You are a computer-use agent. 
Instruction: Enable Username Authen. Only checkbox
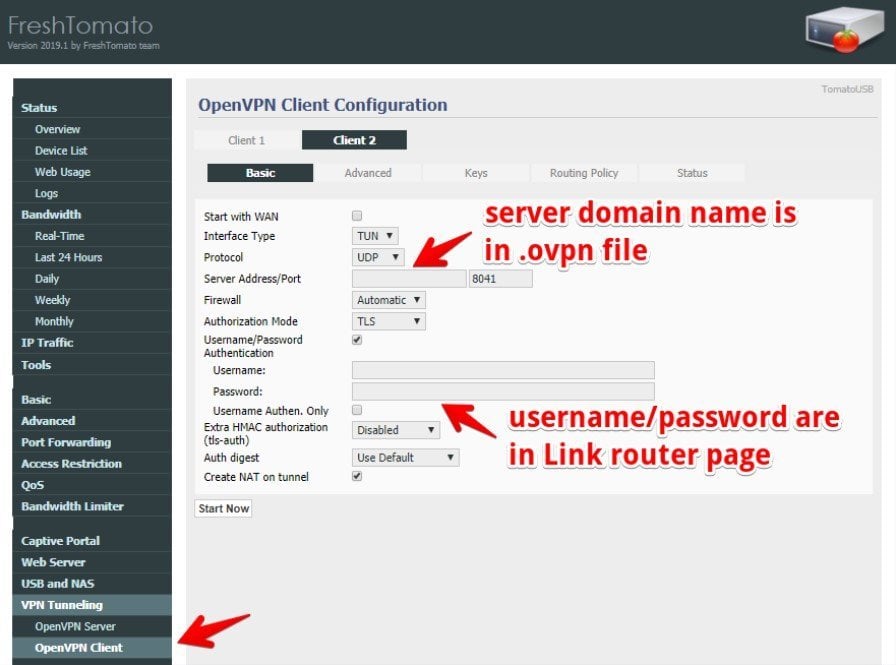pos(357,410)
